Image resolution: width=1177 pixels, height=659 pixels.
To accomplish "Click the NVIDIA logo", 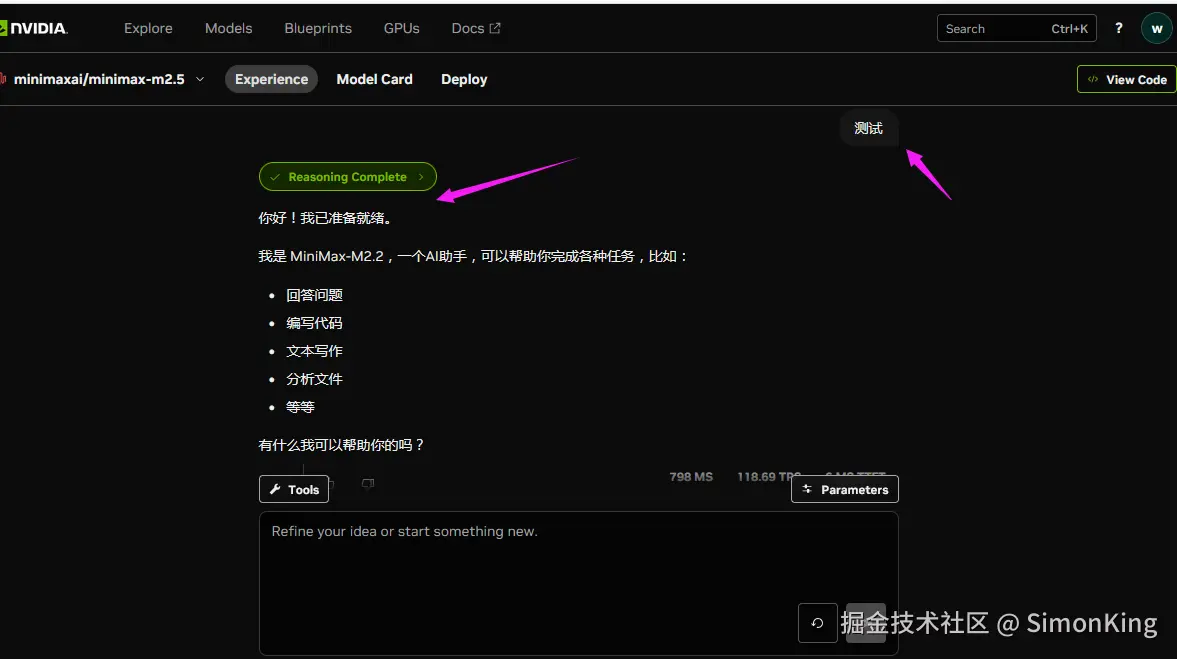I will pyautogui.click(x=34, y=29).
